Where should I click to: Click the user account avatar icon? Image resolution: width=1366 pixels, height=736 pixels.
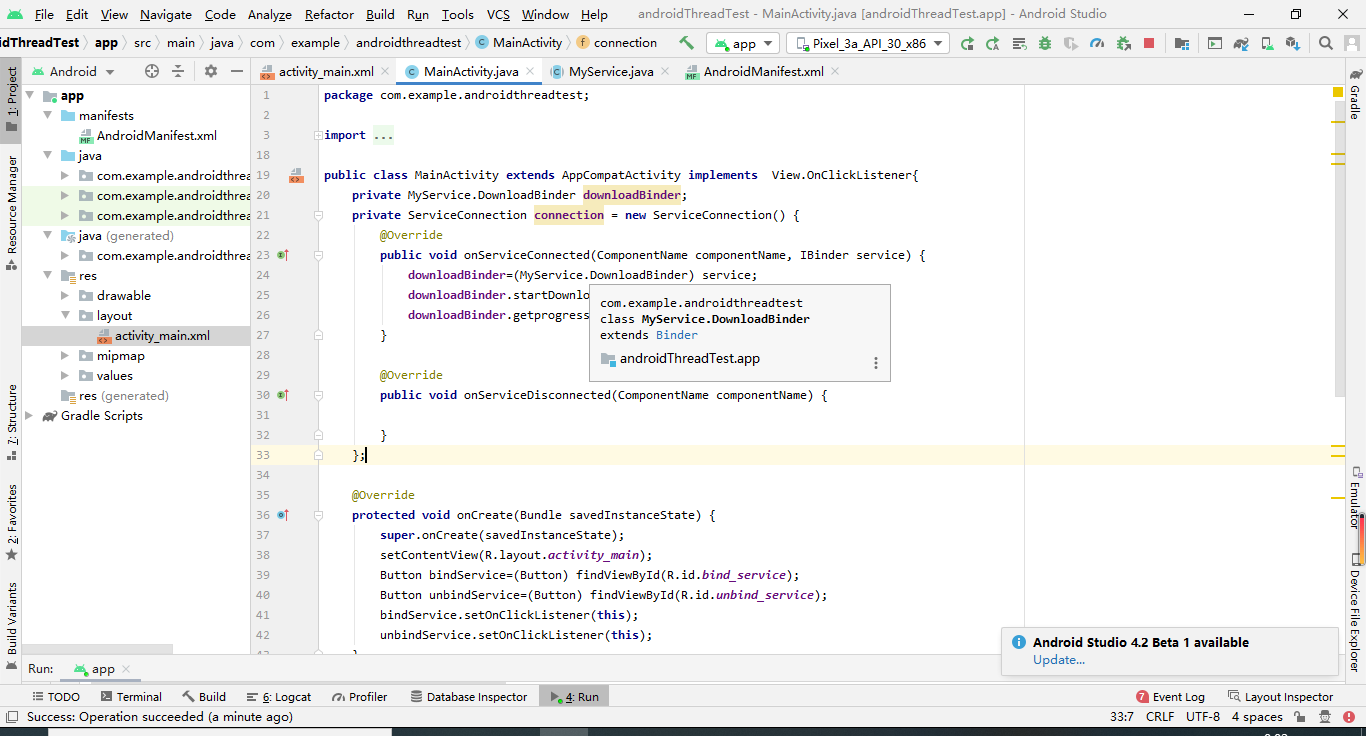click(1352, 43)
